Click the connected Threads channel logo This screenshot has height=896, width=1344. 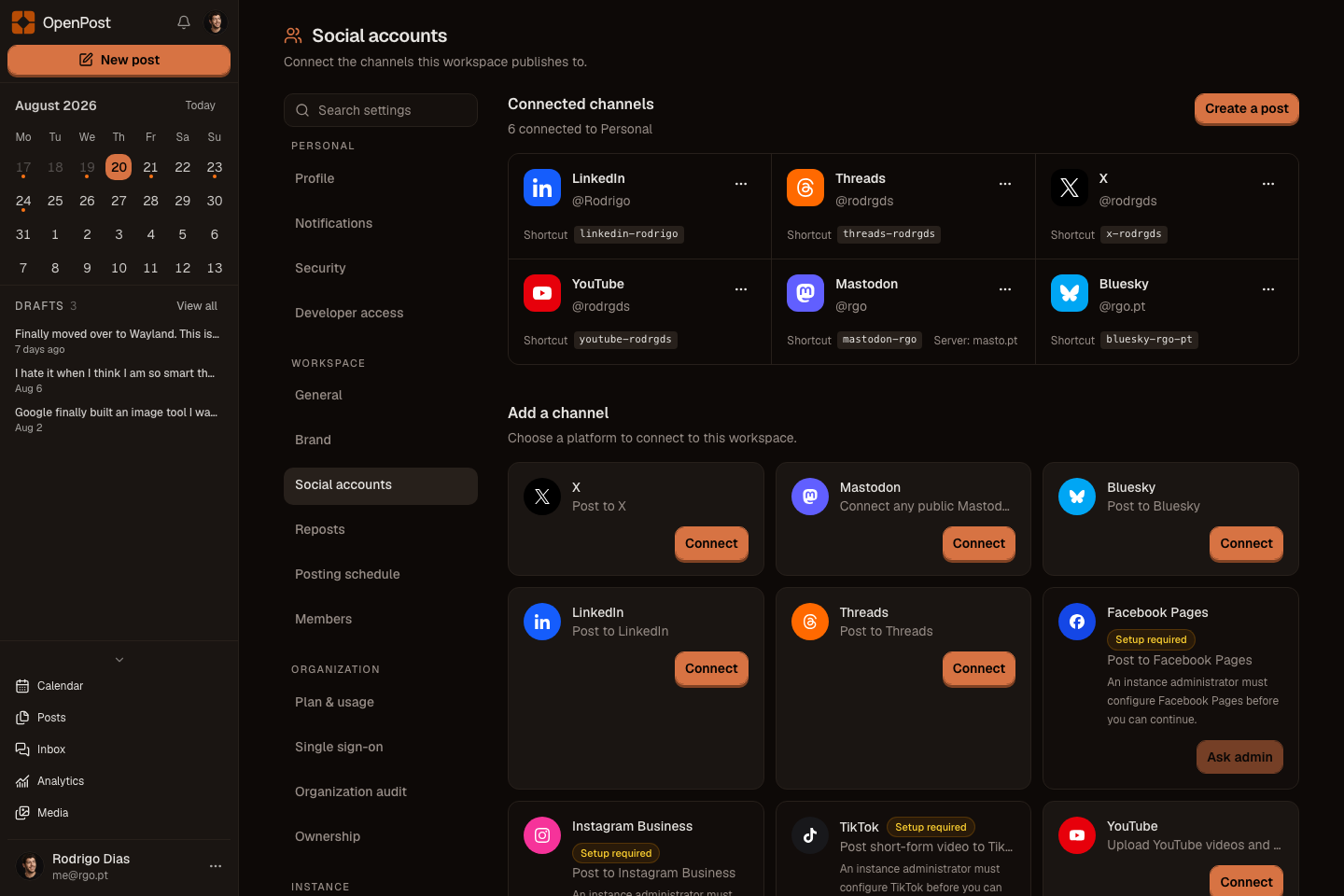[805, 188]
